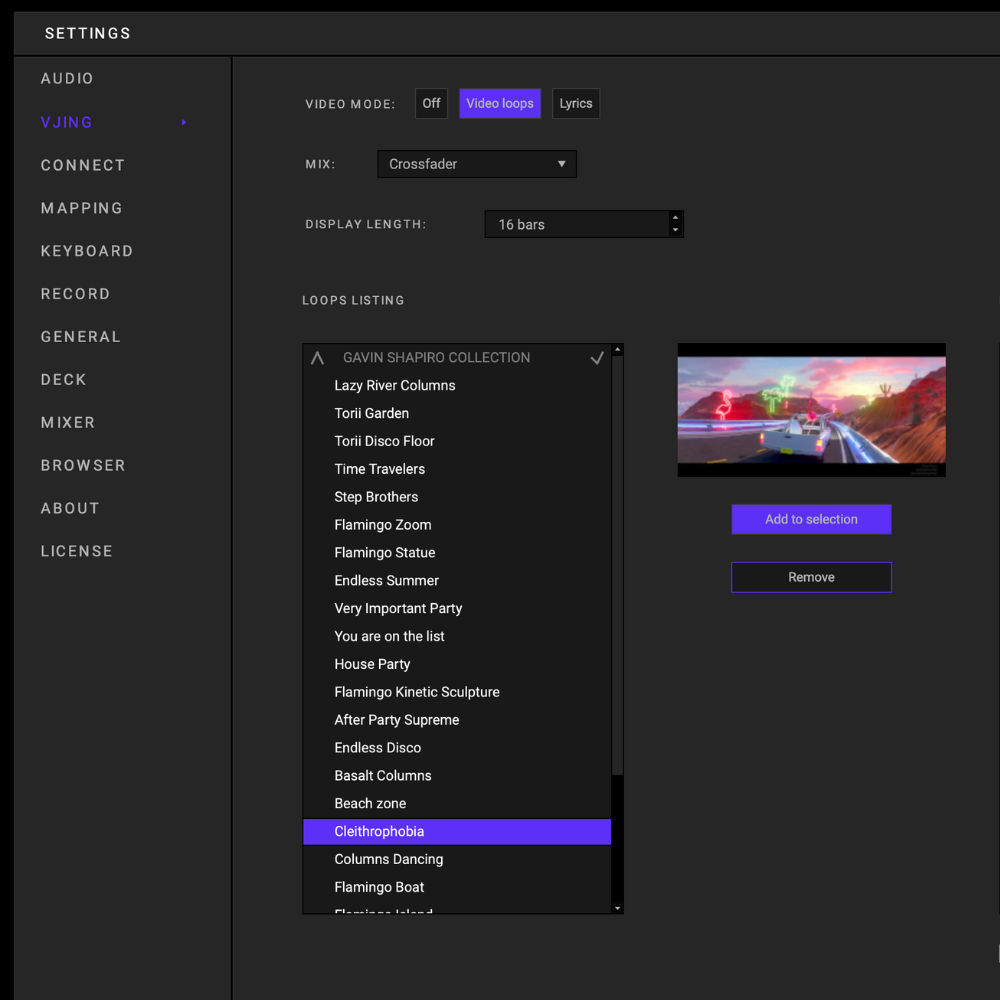
Task: Decrease display length with down stepper arrow
Action: click(676, 230)
